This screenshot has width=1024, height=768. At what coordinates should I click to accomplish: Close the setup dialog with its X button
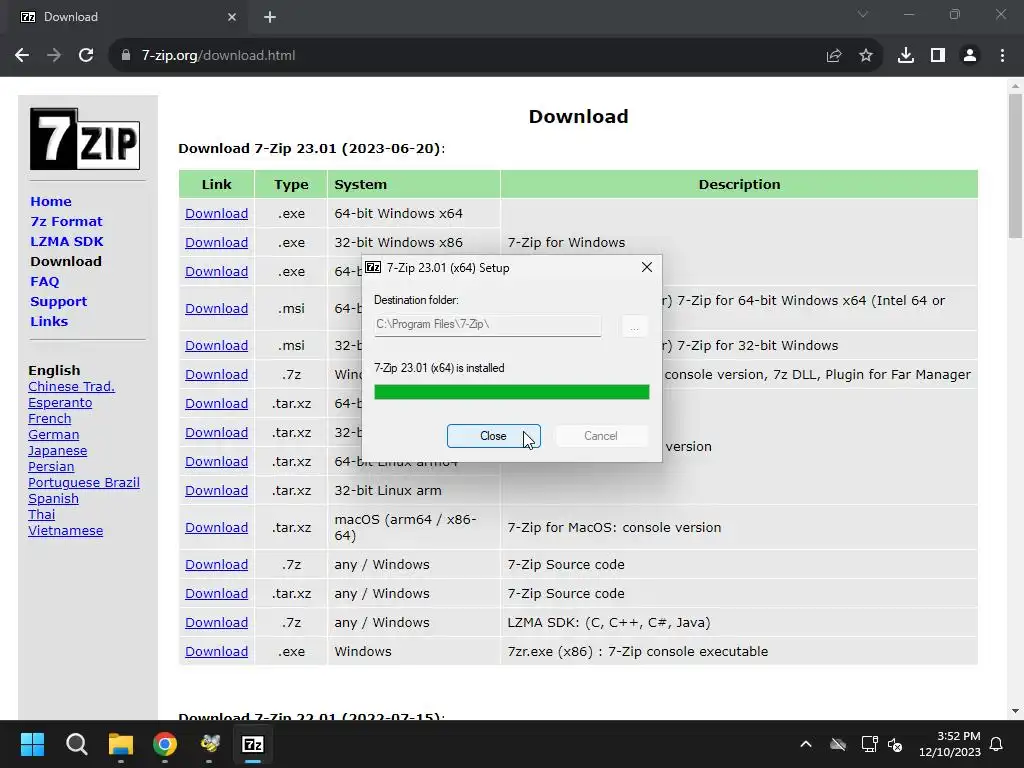click(647, 267)
